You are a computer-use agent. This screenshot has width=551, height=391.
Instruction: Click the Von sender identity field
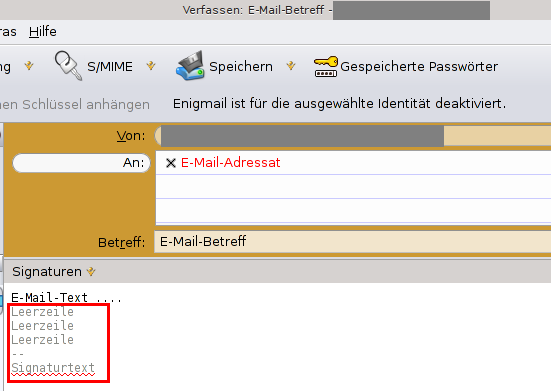(x=353, y=136)
